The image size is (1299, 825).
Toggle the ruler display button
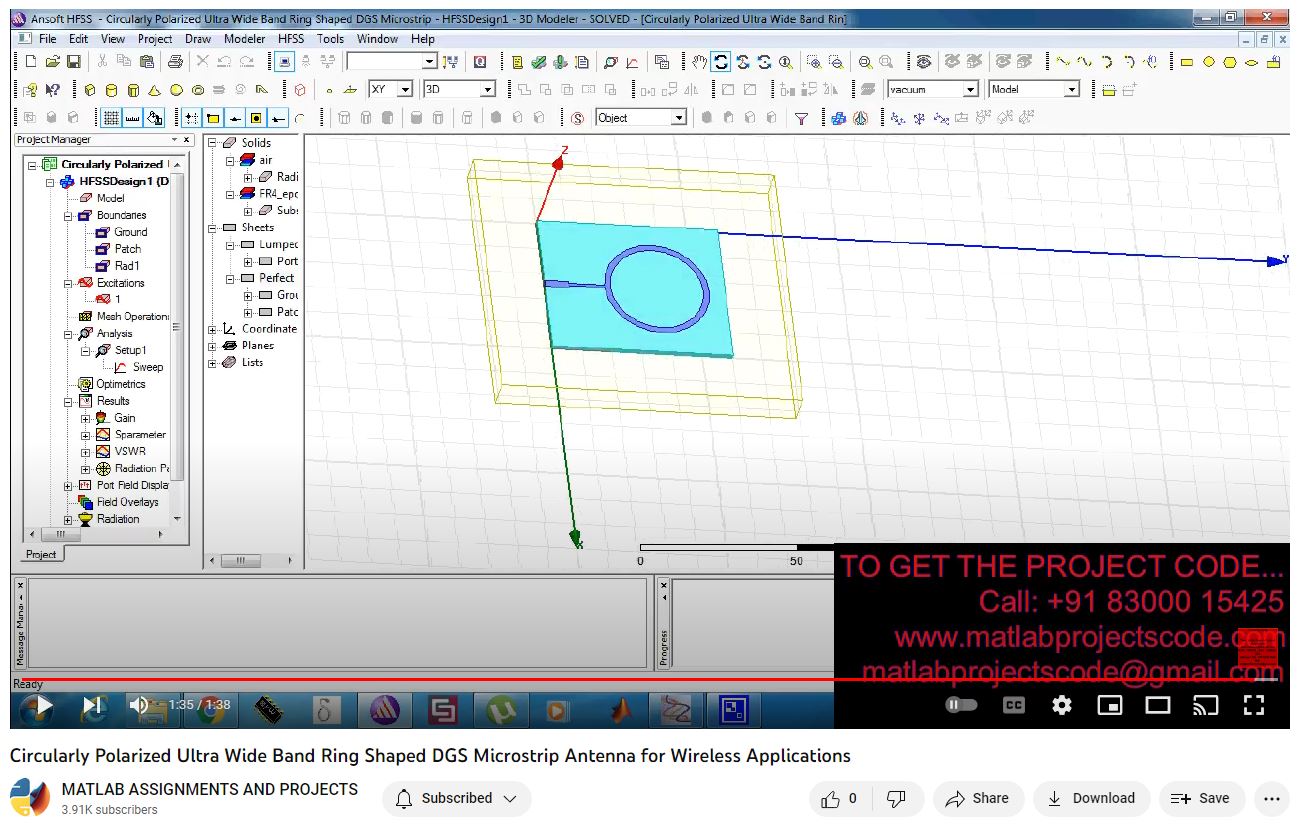click(x=132, y=118)
